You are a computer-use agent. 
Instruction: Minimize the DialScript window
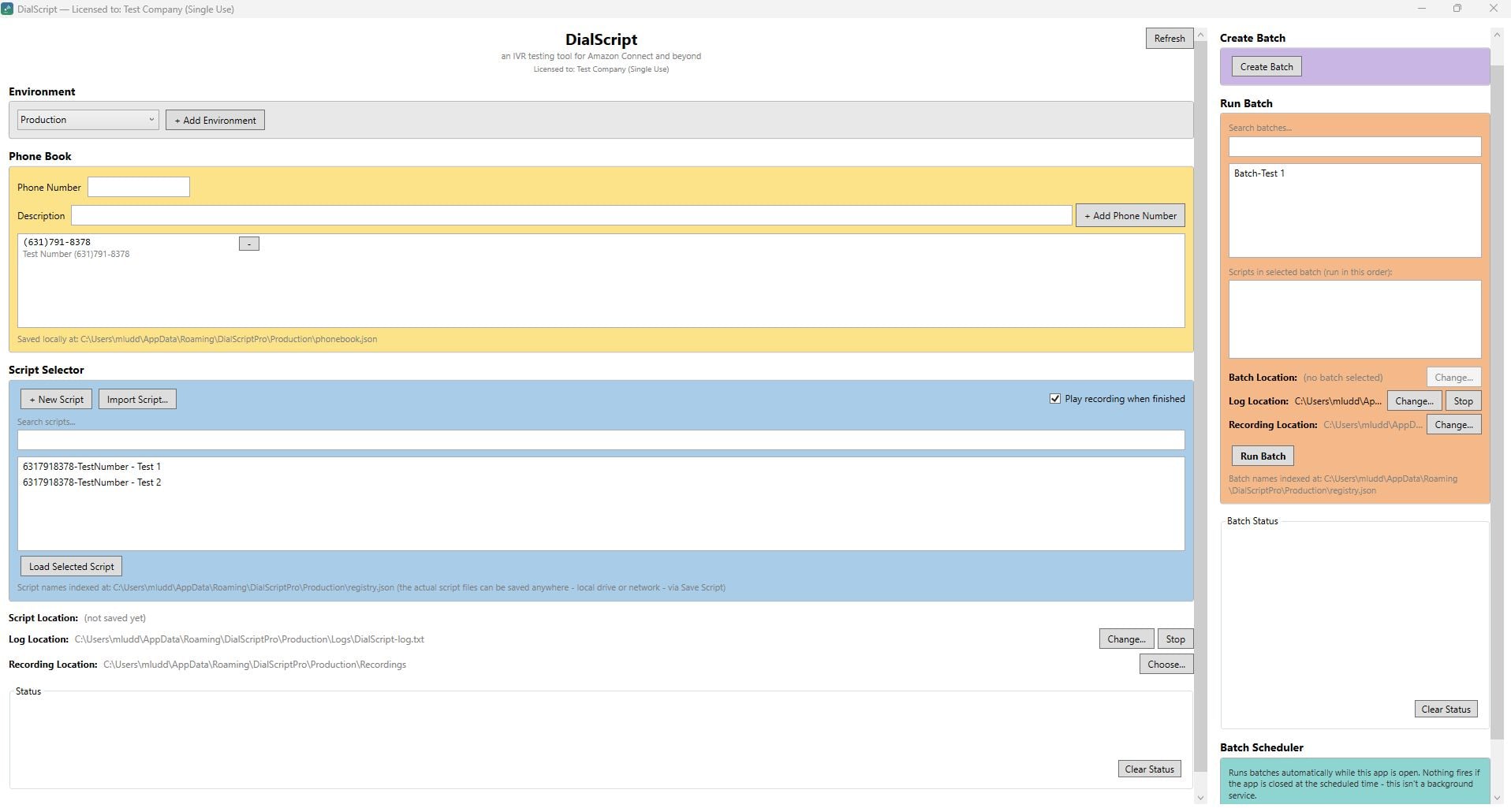[x=1422, y=9]
